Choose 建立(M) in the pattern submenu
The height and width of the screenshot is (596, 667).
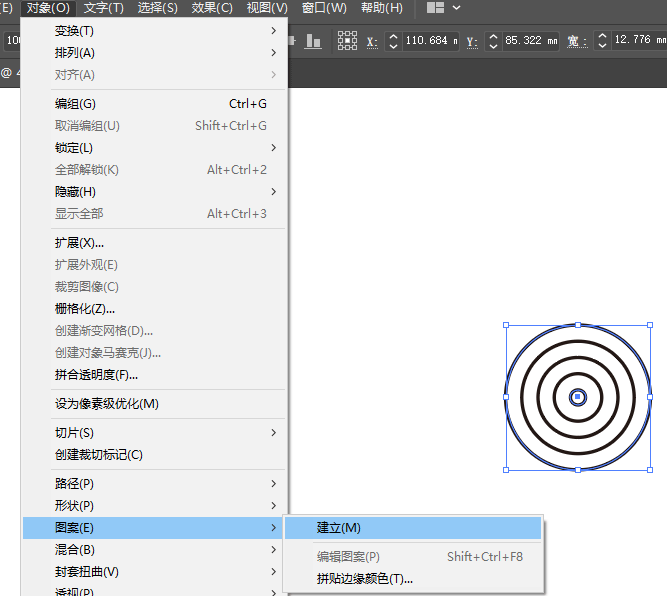[339, 528]
